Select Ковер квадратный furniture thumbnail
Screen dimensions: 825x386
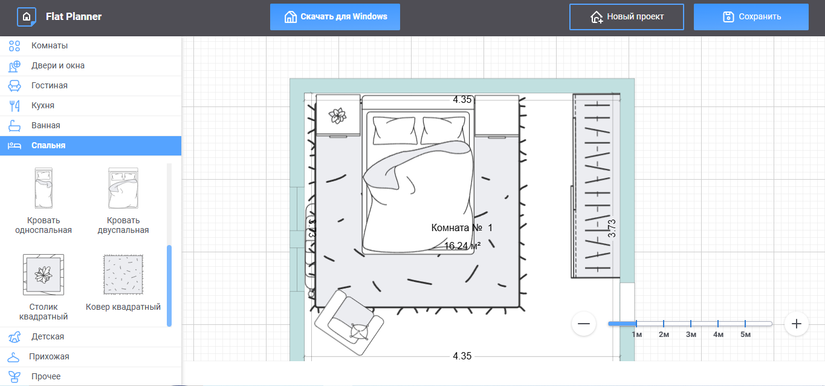point(123,275)
